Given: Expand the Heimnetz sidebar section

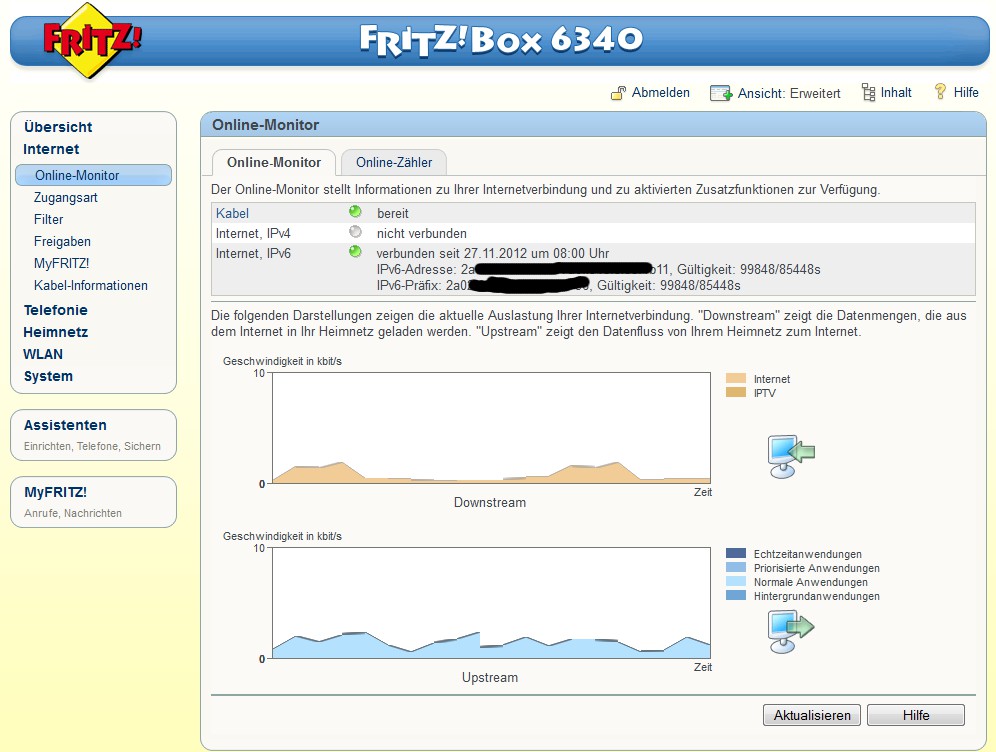Looking at the screenshot, I should [x=55, y=332].
